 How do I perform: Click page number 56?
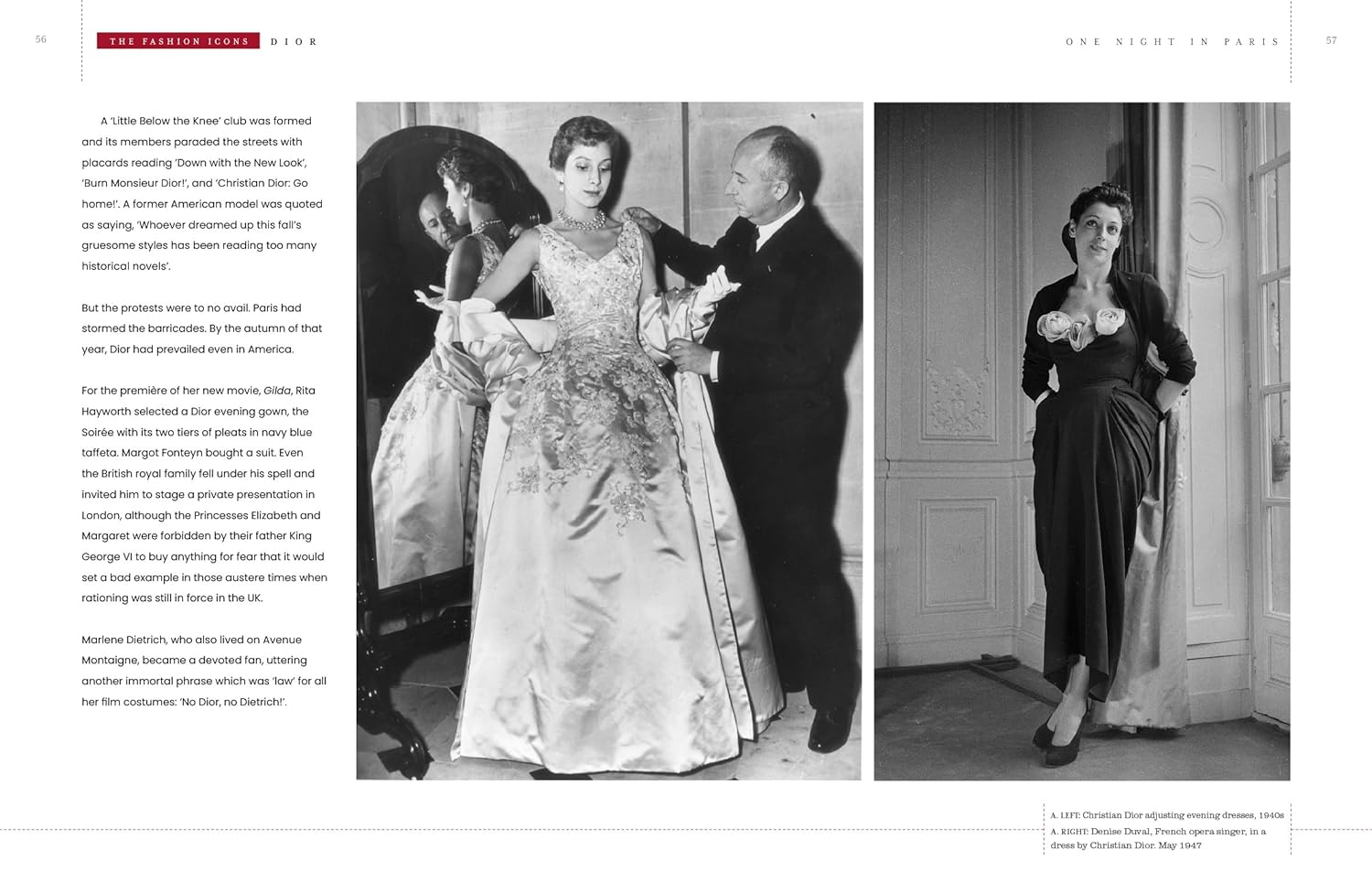pyautogui.click(x=41, y=39)
